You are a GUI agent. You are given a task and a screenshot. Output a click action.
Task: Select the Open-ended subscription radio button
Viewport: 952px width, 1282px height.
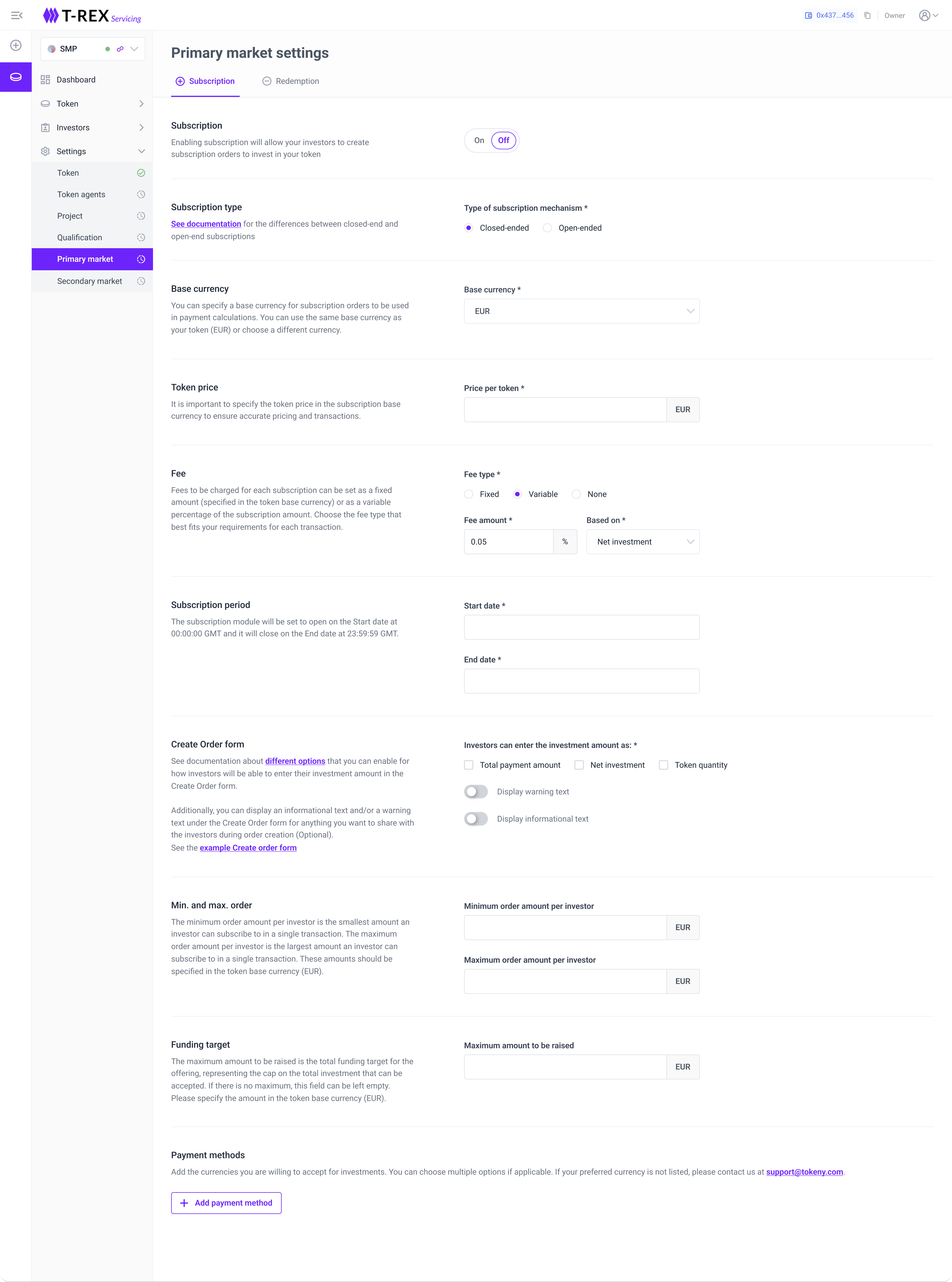point(547,228)
